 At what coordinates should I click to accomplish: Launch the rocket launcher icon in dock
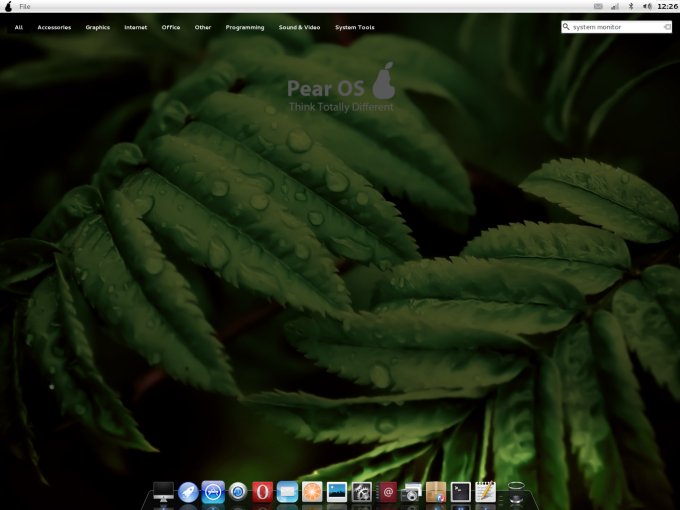[188, 493]
